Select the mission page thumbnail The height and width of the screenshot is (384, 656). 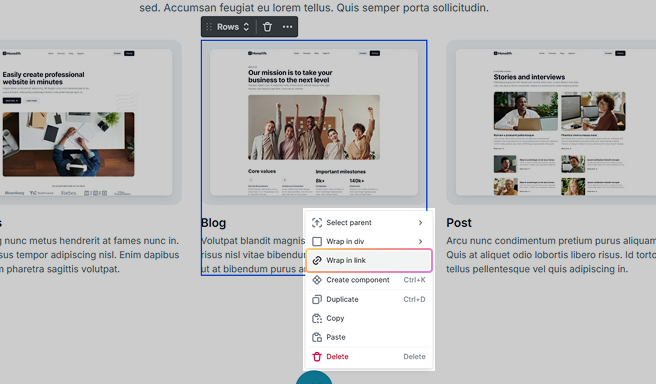tap(314, 122)
